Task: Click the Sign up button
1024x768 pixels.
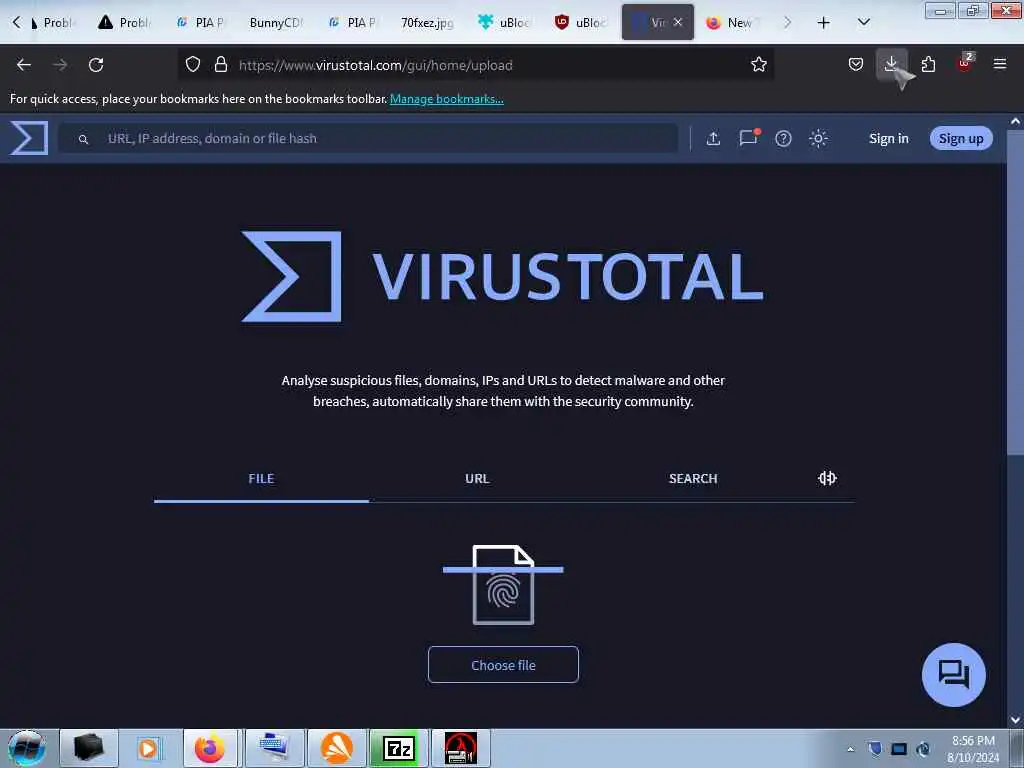Action: 961,138
